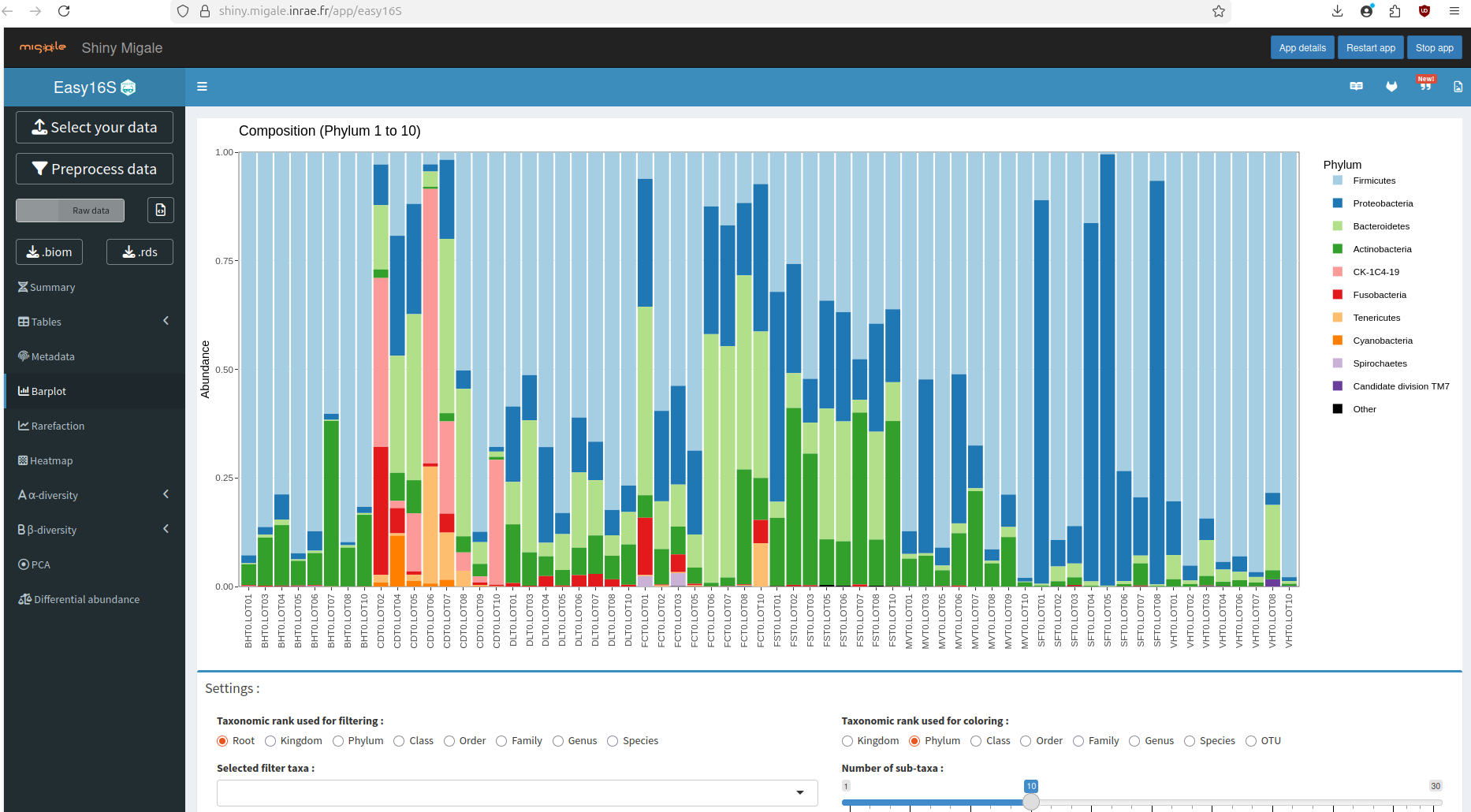Select Genus as filtering rank
The height and width of the screenshot is (812, 1471).
pos(558,741)
